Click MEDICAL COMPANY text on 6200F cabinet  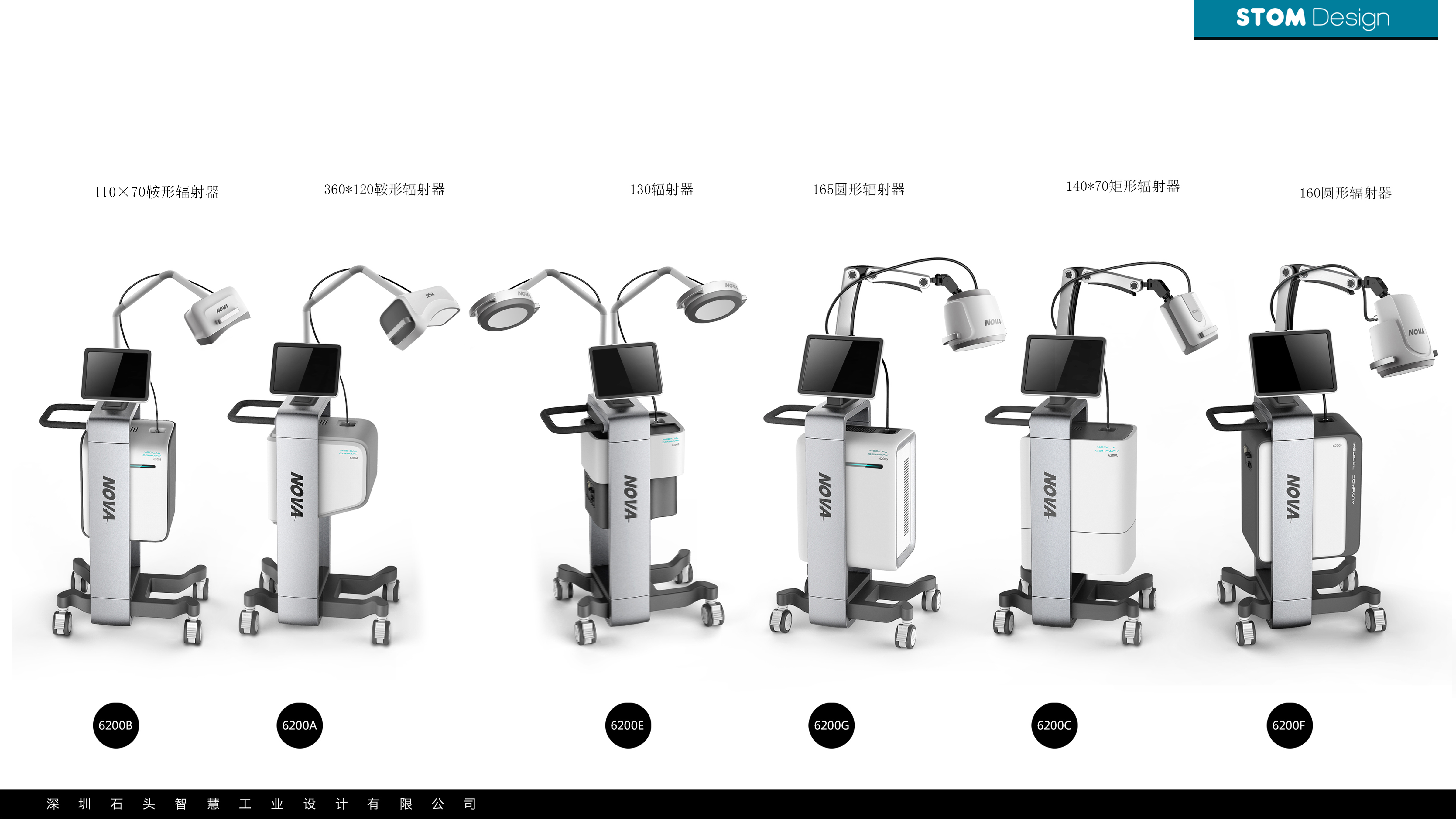point(1354,474)
